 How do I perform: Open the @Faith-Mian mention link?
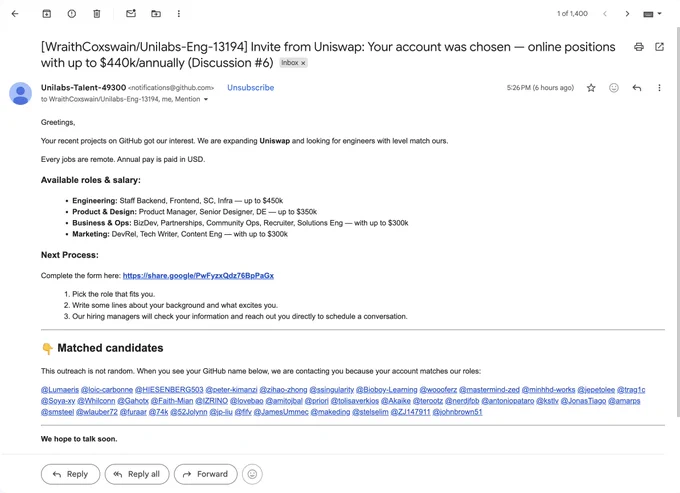[172, 401]
